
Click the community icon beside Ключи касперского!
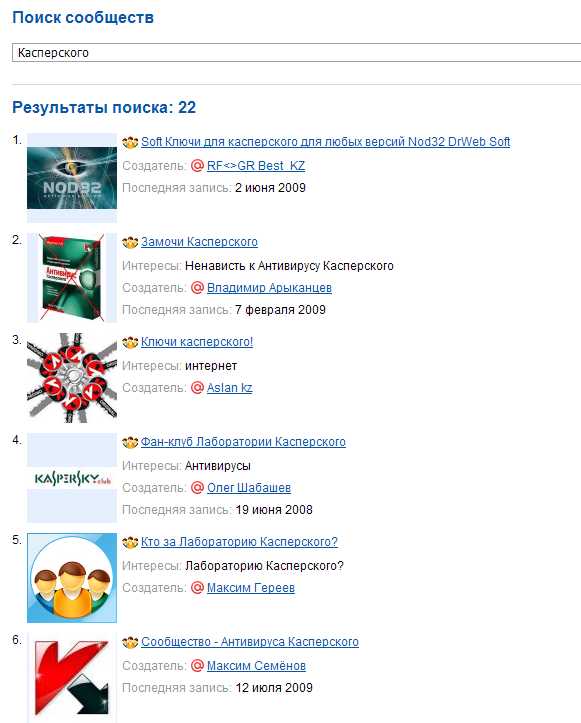tap(130, 342)
